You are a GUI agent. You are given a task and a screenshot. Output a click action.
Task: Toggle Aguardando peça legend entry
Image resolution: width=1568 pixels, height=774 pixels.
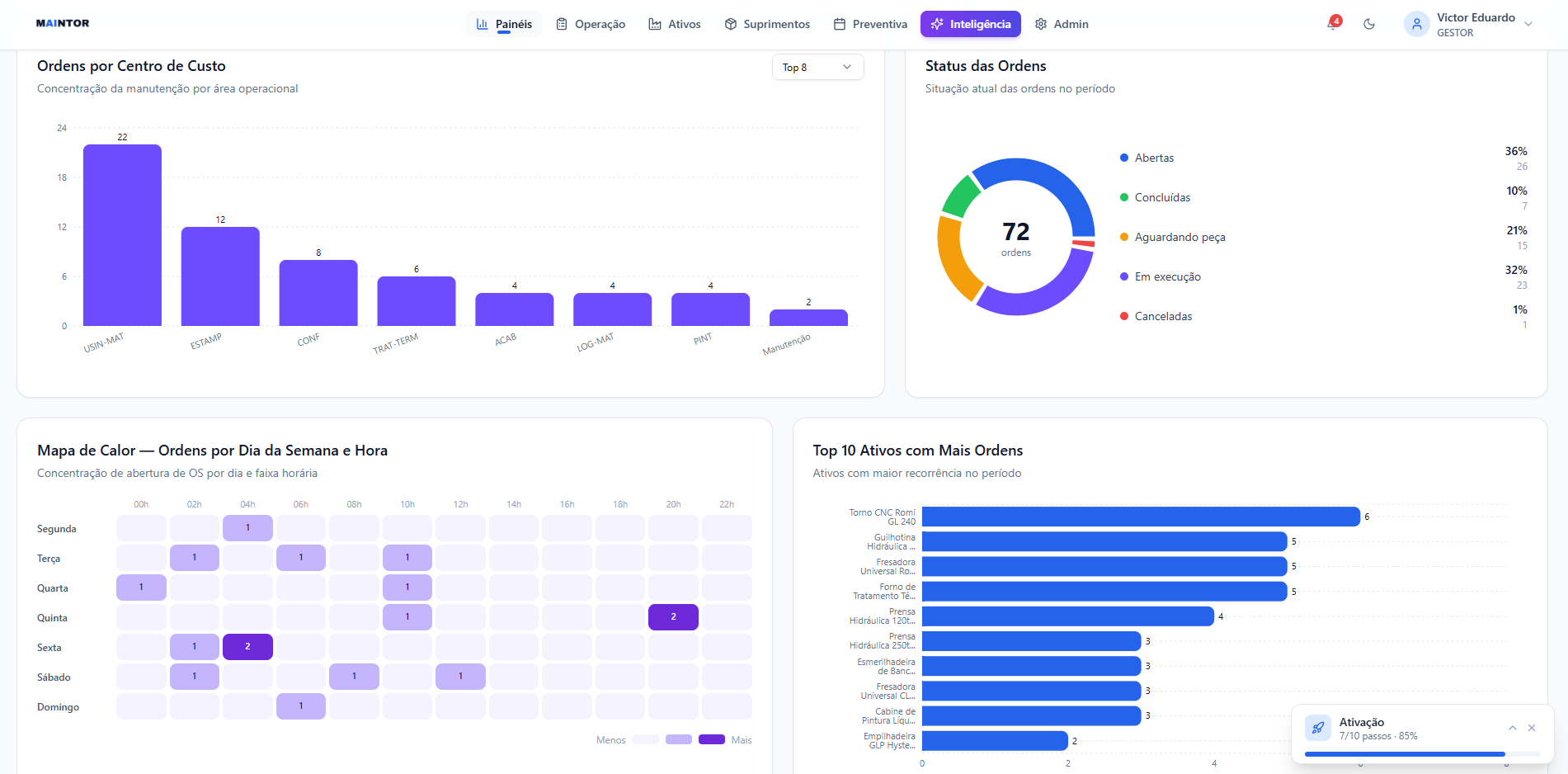tap(1172, 237)
